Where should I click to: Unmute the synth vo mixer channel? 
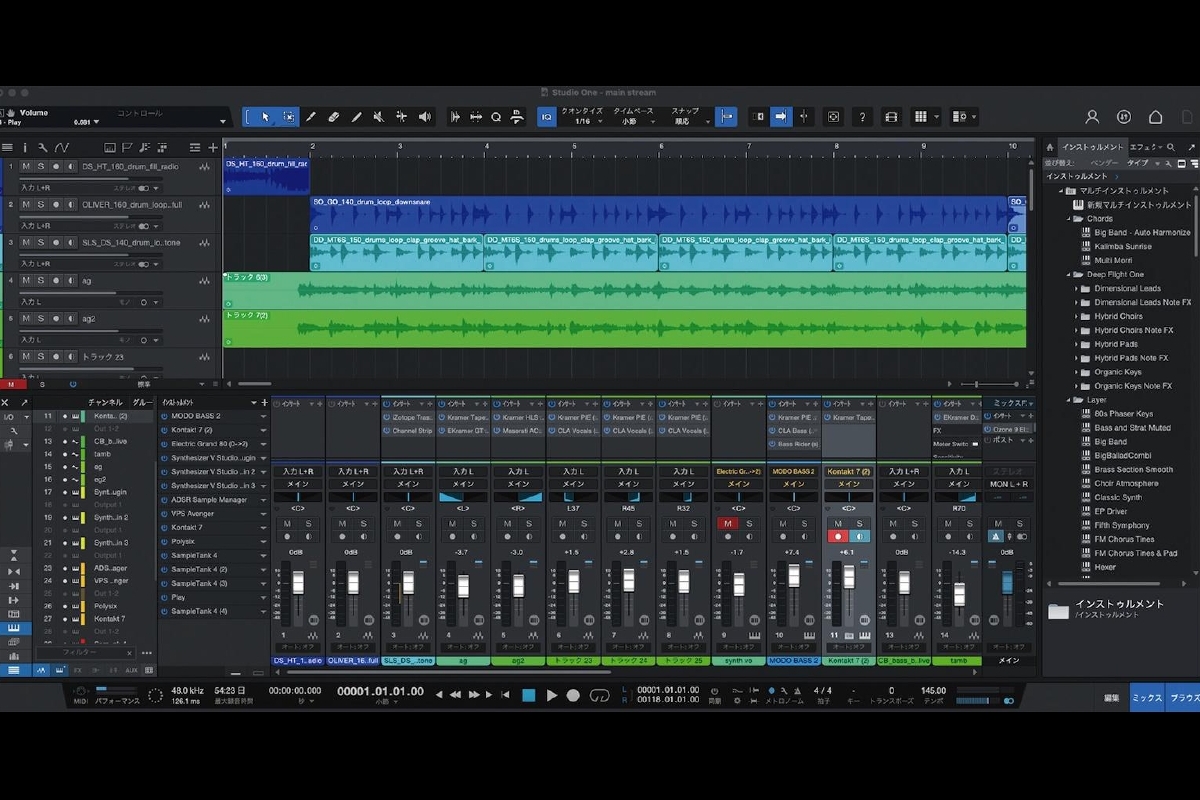coord(727,524)
